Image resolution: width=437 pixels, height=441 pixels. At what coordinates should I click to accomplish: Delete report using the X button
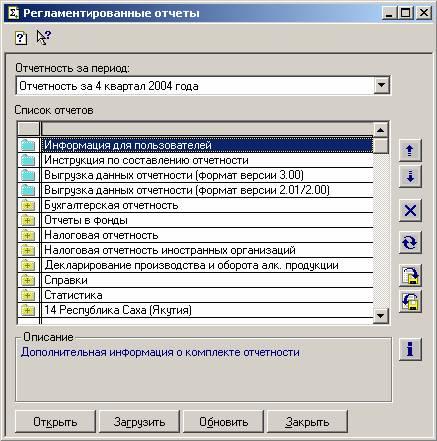click(x=410, y=210)
